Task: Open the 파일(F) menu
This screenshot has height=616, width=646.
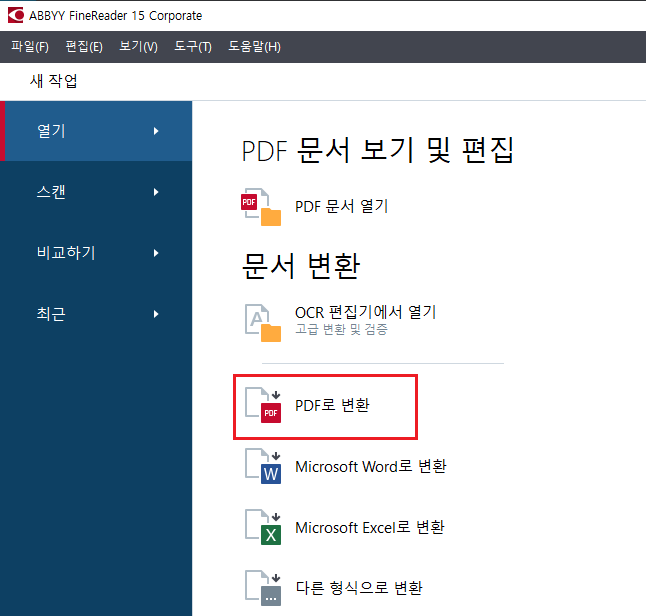Action: [30, 47]
